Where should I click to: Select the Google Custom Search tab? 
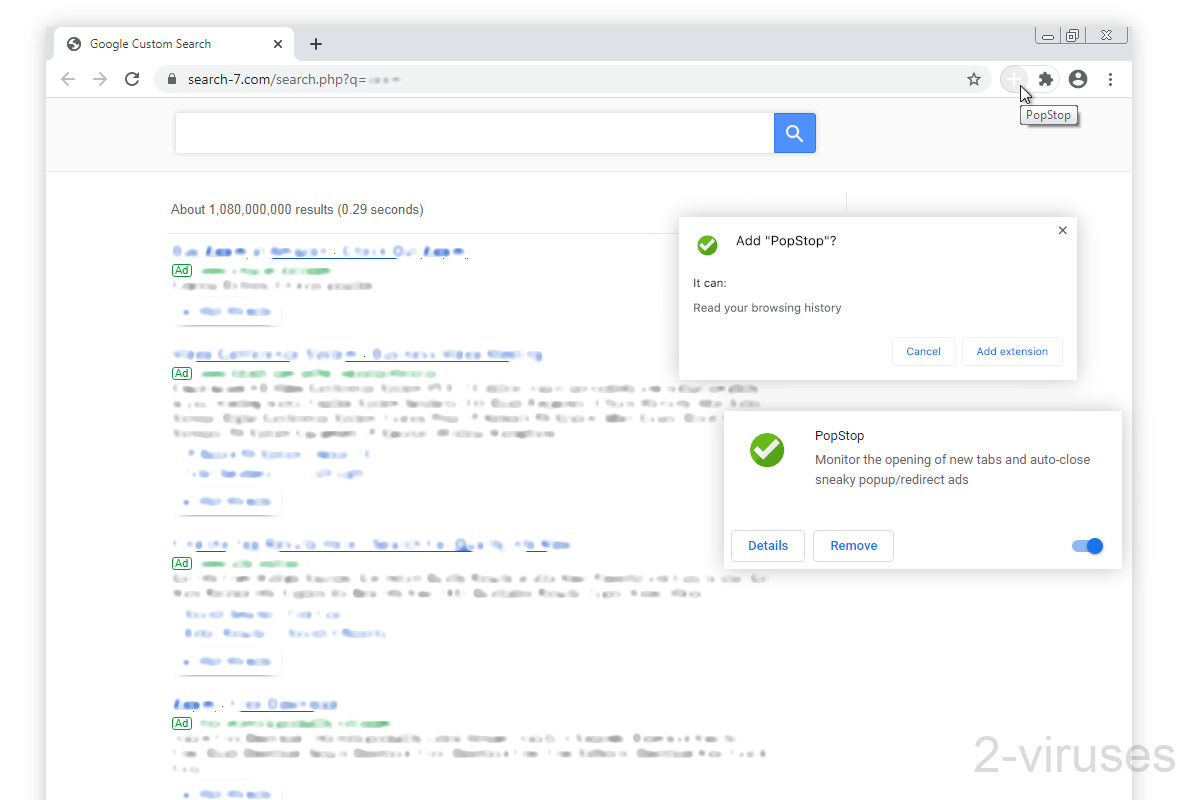pyautogui.click(x=160, y=44)
